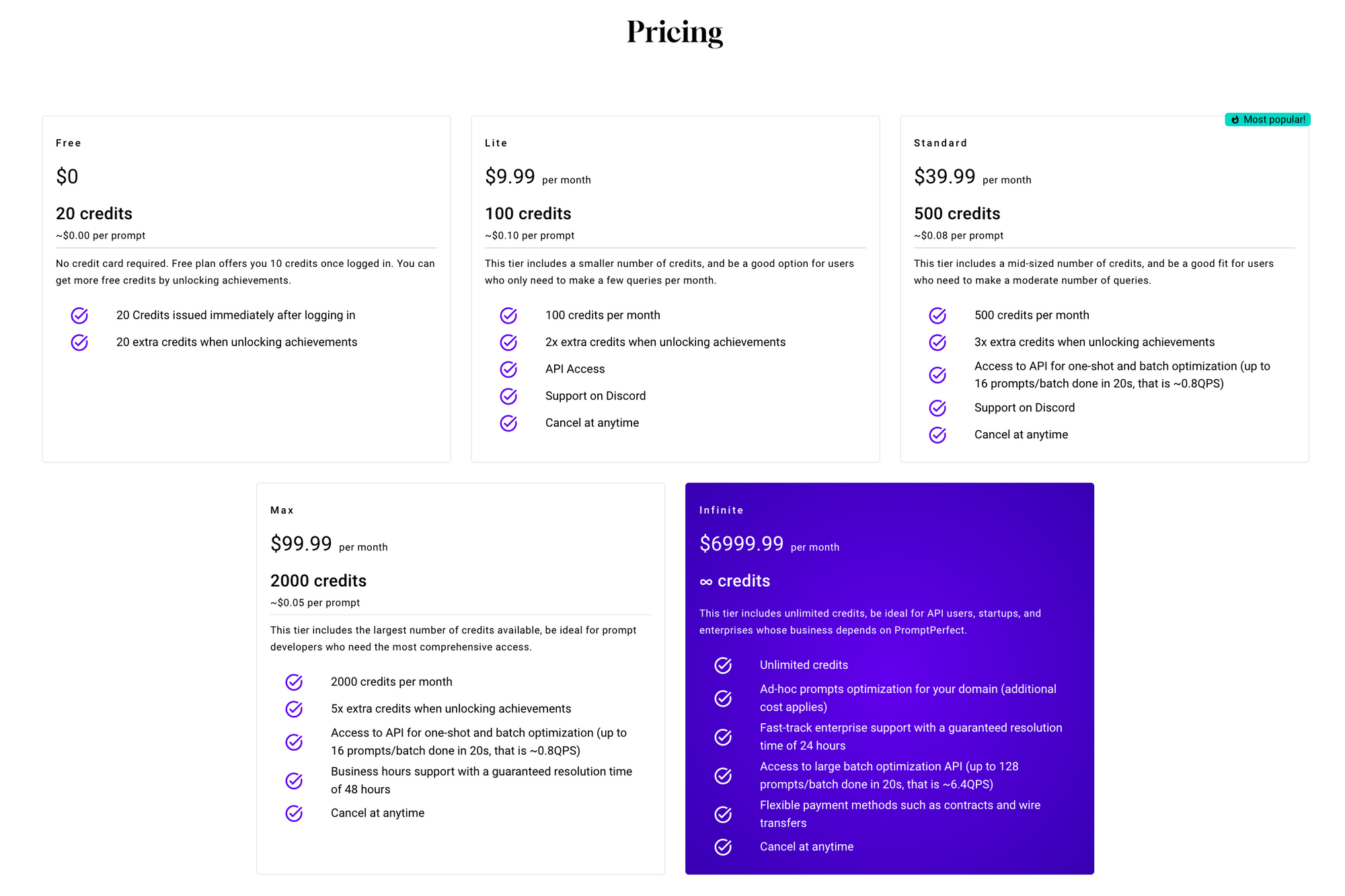The width and height of the screenshot is (1345, 896).
Task: Click the checkmark beside '5x extra credits when unlocking achievements'
Action: click(x=294, y=708)
